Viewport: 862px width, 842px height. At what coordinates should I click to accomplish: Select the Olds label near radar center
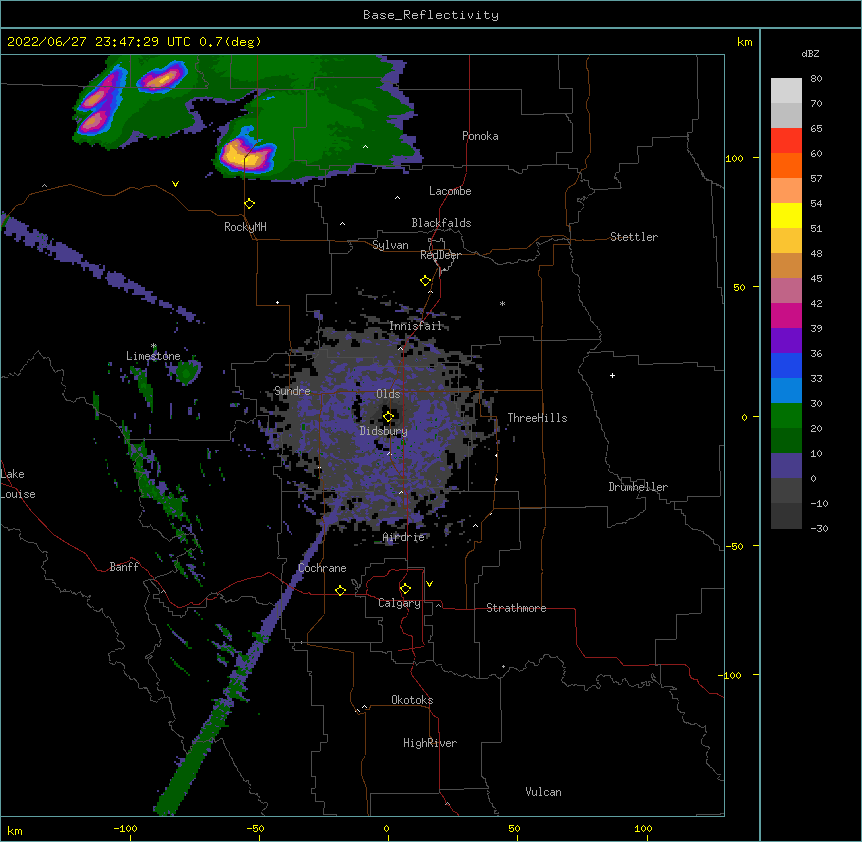[388, 394]
